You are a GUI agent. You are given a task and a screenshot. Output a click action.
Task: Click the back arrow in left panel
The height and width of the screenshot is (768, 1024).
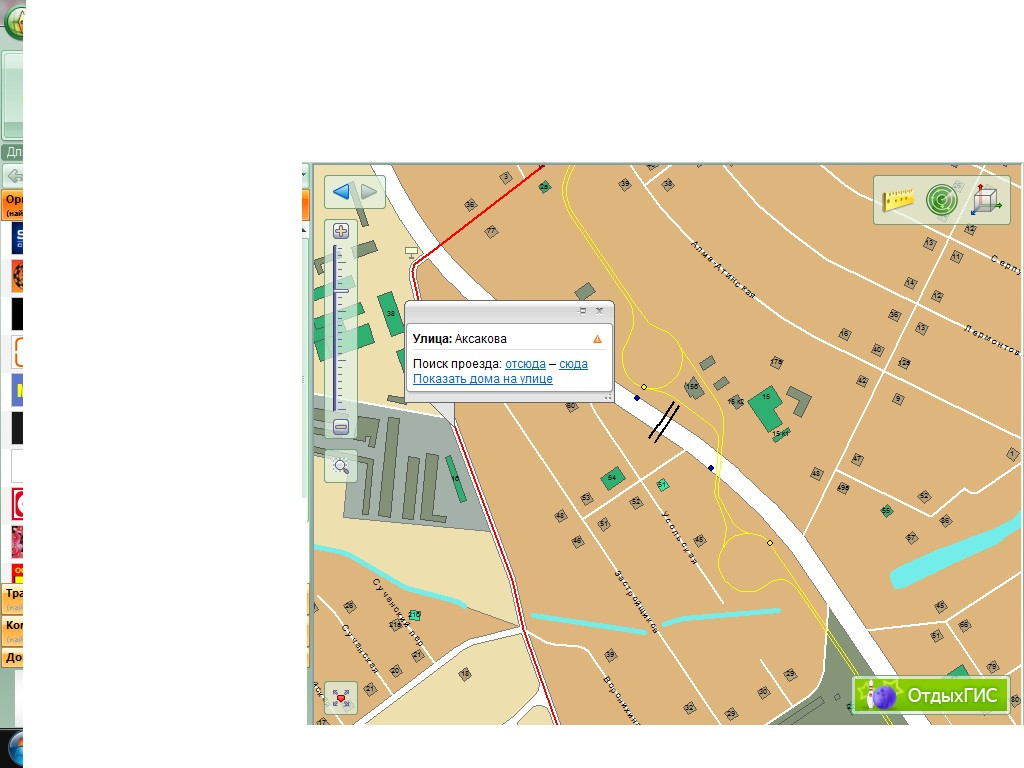(x=14, y=176)
